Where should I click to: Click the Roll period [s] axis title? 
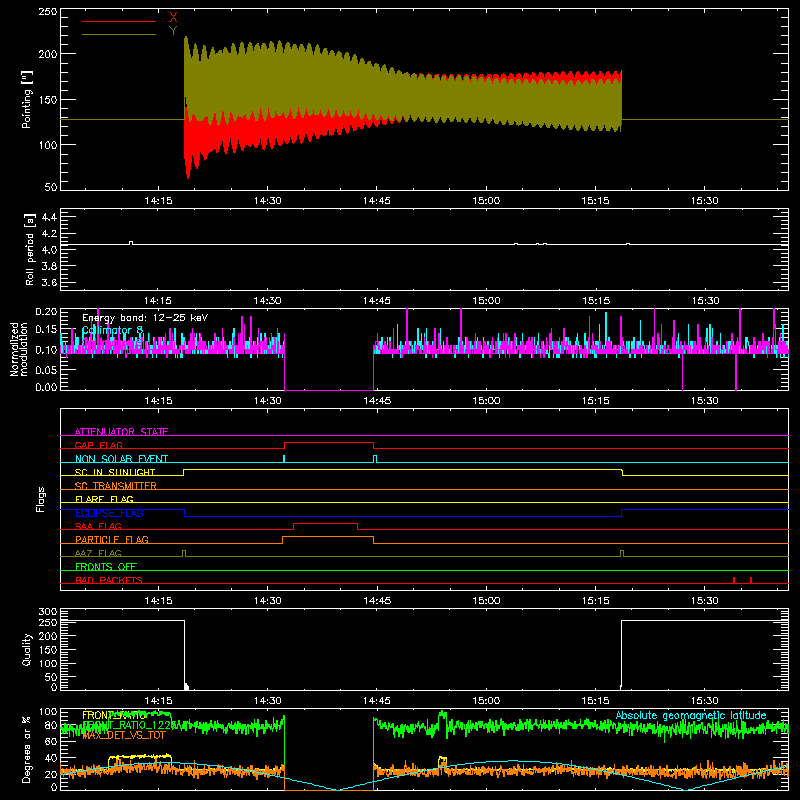coord(29,249)
